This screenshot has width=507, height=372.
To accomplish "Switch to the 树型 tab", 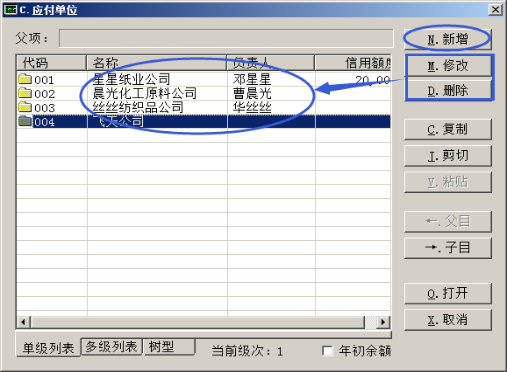I will pyautogui.click(x=169, y=347).
